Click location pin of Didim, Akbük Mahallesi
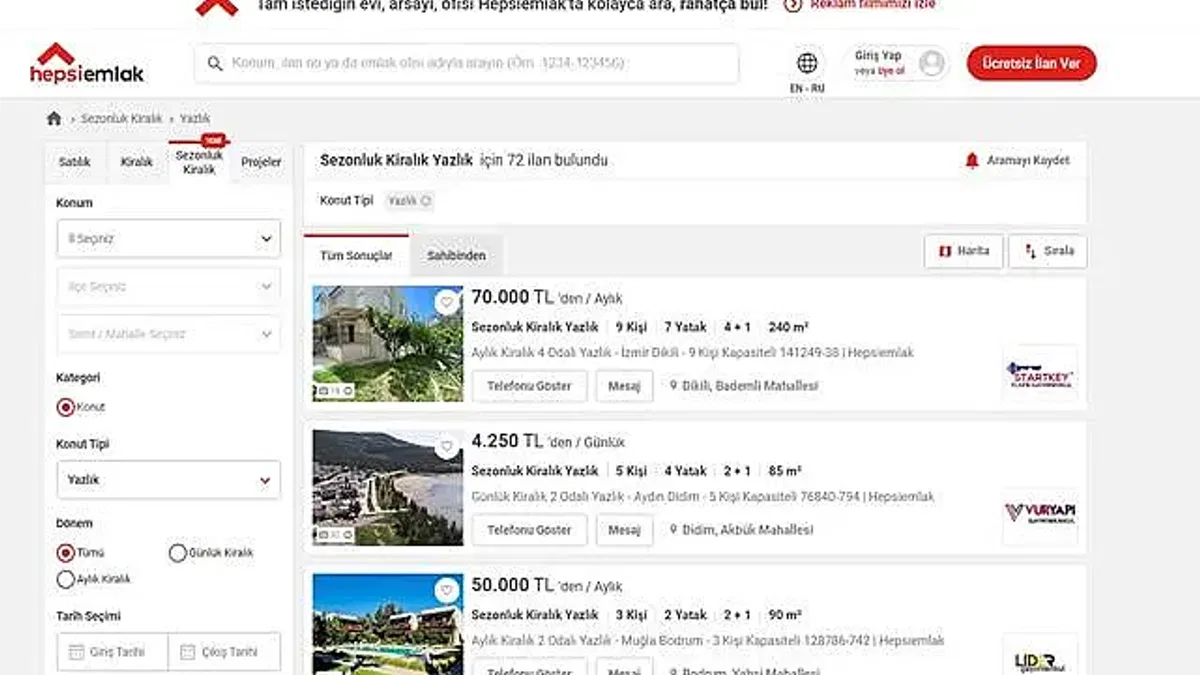Viewport: 1200px width, 675px height. tap(674, 530)
